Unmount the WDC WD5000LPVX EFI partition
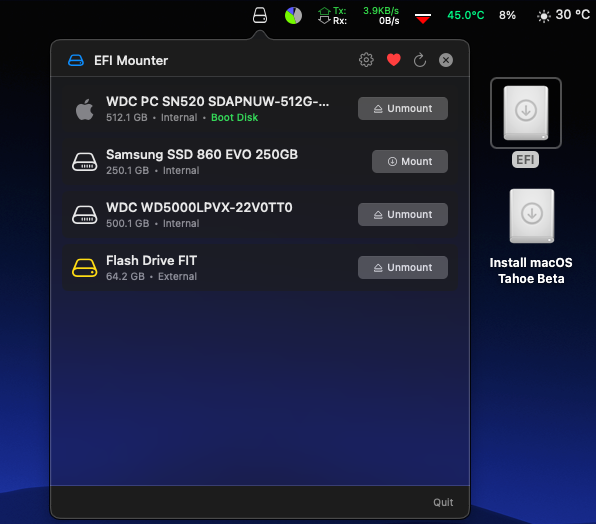This screenshot has height=524, width=596. 403,215
